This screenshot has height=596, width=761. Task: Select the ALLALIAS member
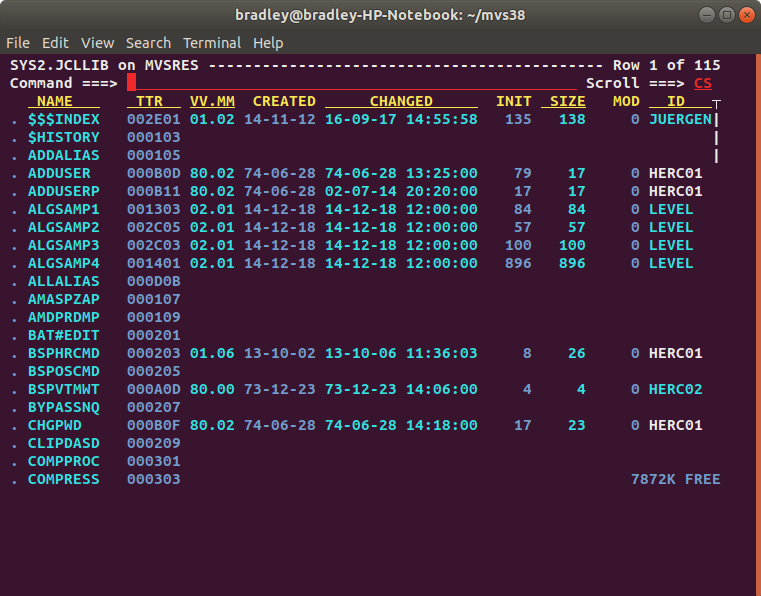tap(64, 281)
